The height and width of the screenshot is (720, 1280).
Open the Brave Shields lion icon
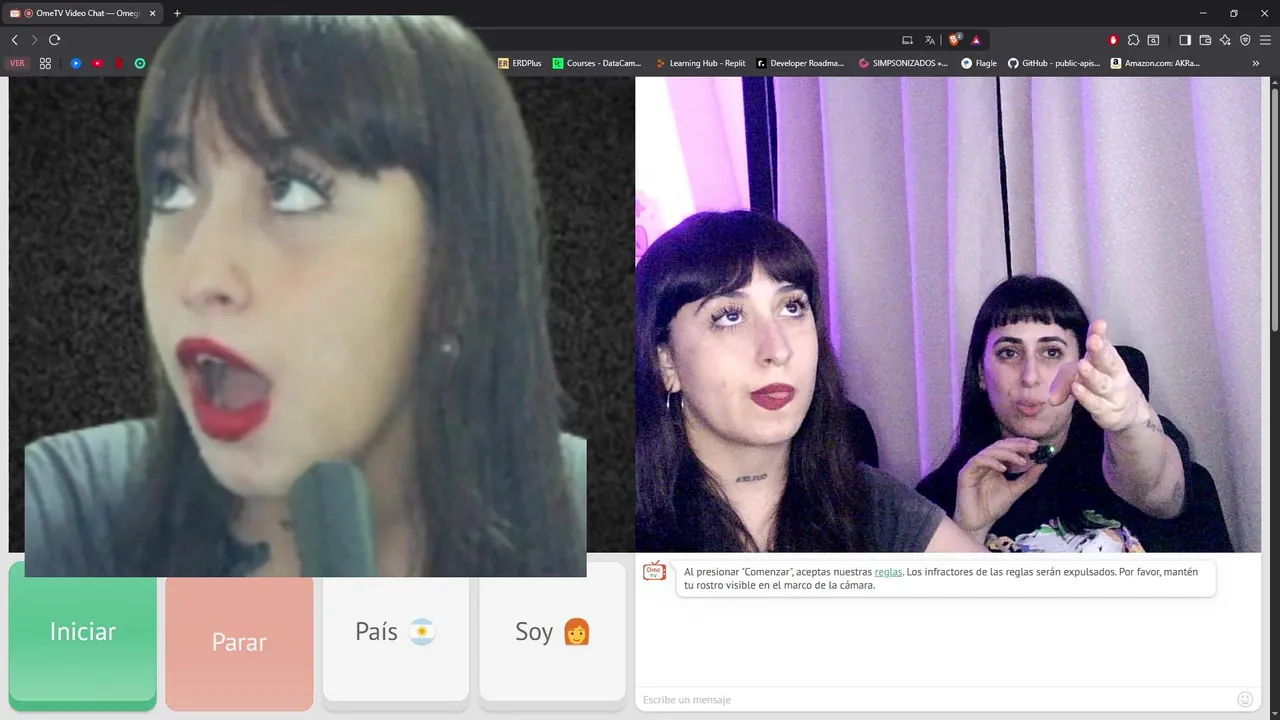pyautogui.click(x=954, y=40)
